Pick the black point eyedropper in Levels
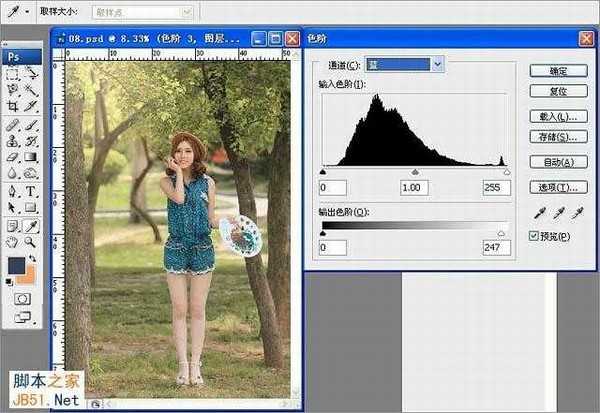 (541, 213)
